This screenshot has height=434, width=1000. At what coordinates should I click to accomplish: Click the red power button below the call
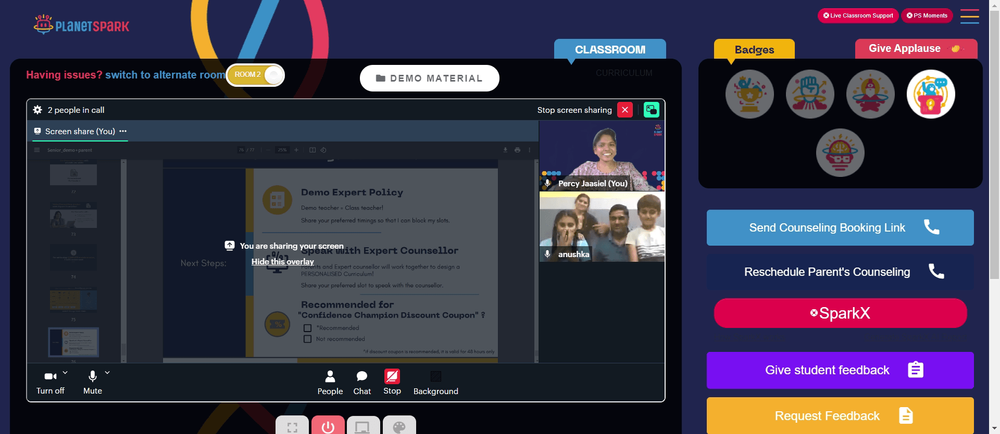[328, 426]
